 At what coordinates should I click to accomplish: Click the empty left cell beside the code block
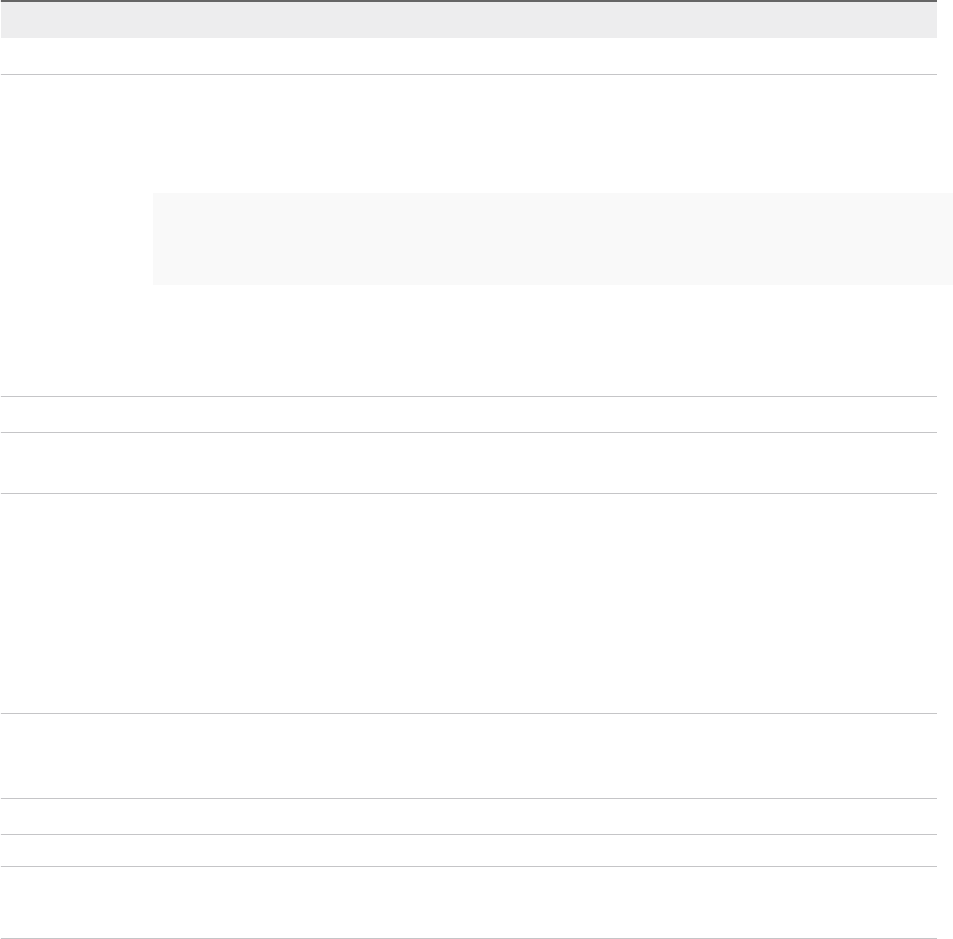tap(76, 238)
